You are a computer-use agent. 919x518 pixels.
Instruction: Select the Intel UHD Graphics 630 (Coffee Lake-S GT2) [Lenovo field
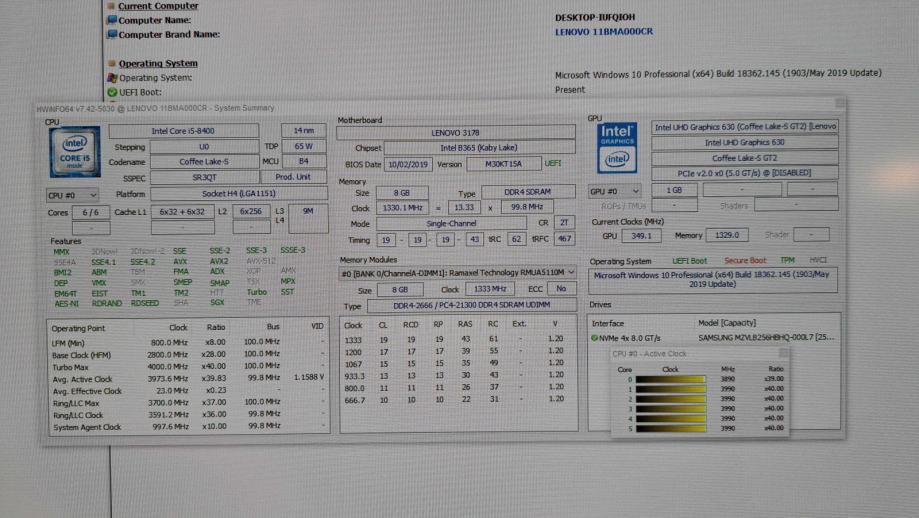[x=744, y=127]
